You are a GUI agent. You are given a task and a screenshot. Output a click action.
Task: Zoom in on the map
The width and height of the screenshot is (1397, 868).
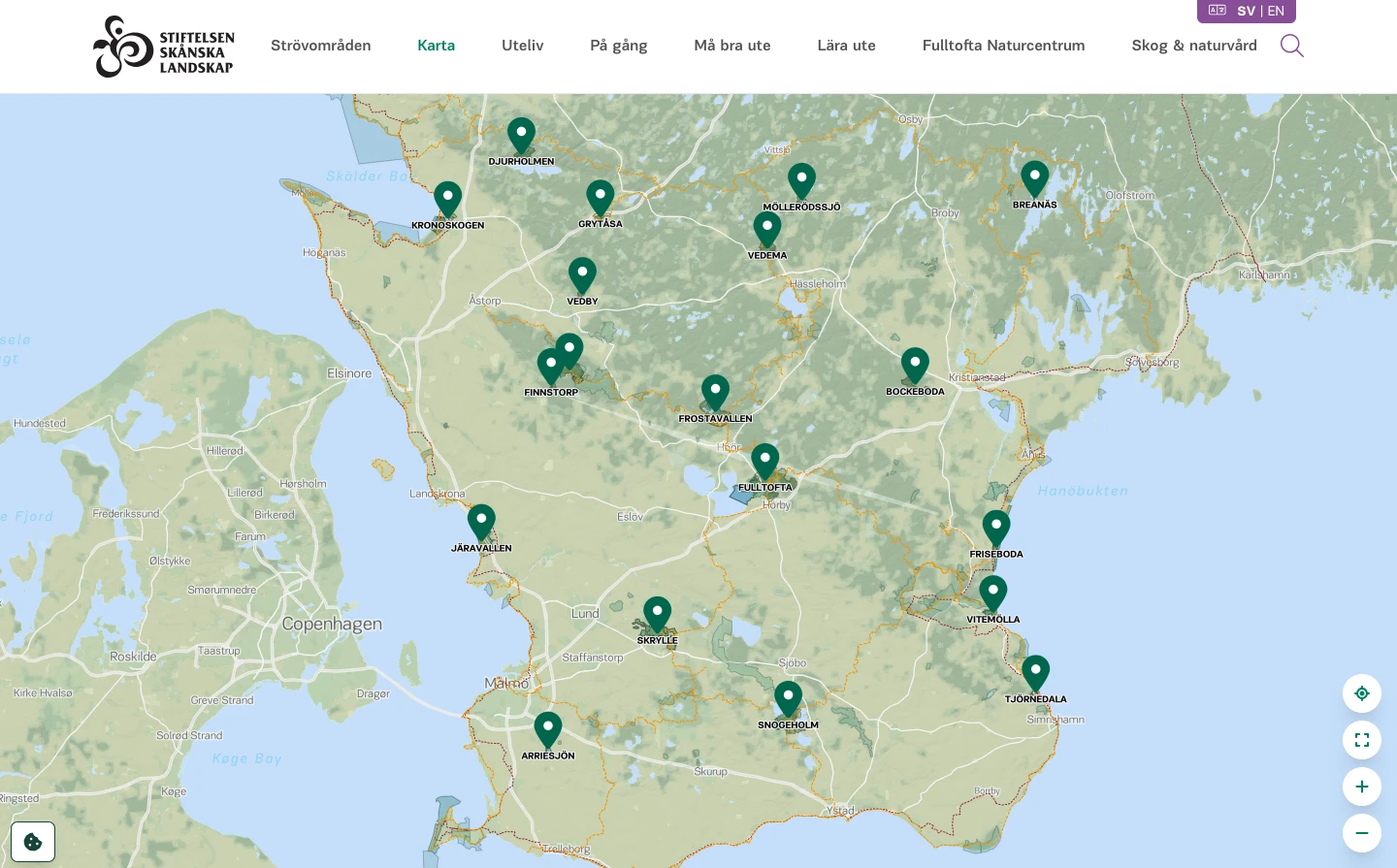click(x=1361, y=787)
